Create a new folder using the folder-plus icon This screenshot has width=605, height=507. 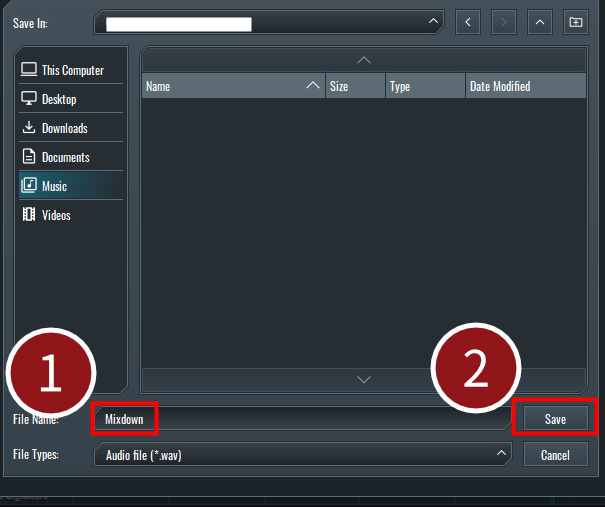coord(575,21)
